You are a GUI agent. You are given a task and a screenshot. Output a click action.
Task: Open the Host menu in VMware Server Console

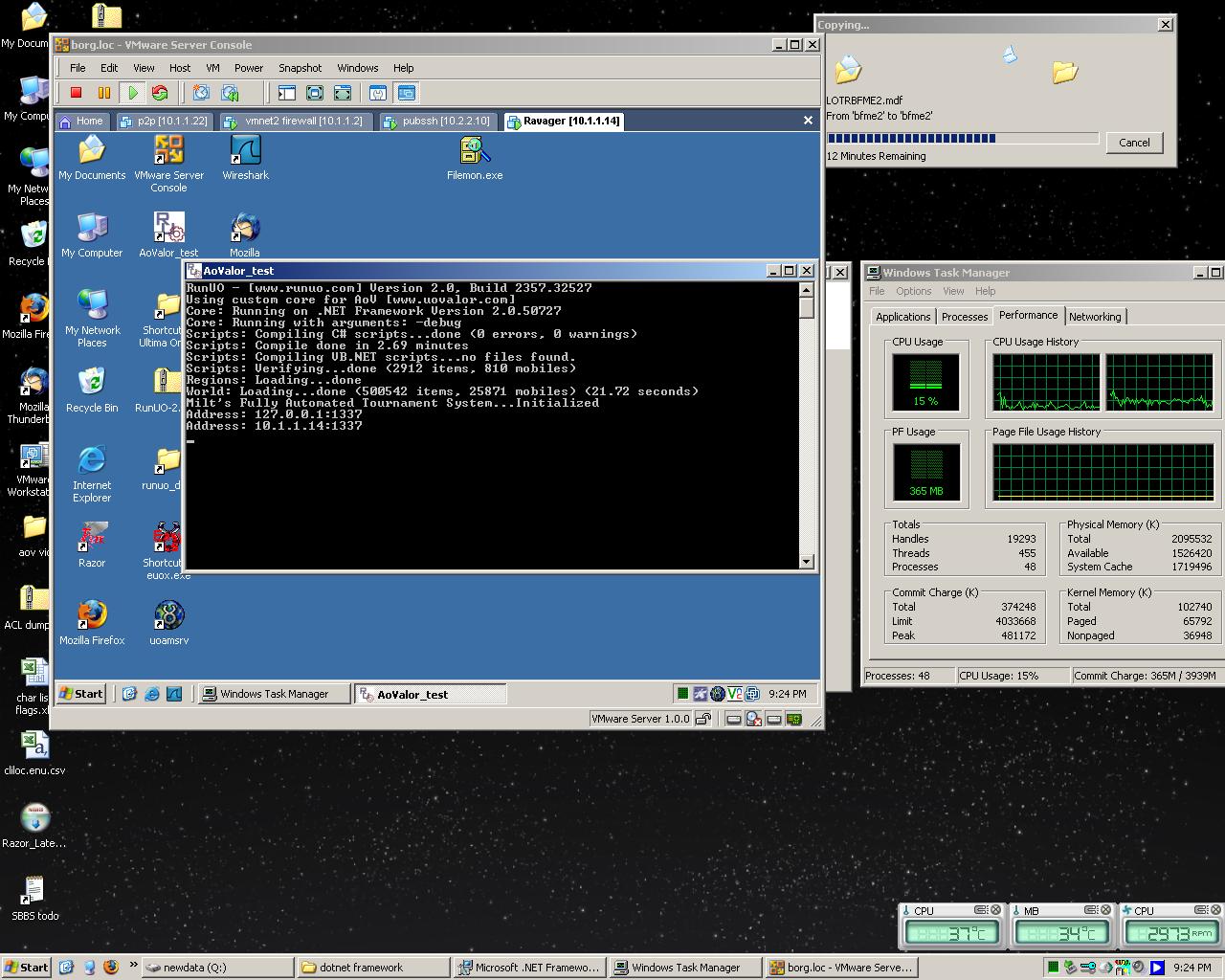[180, 68]
